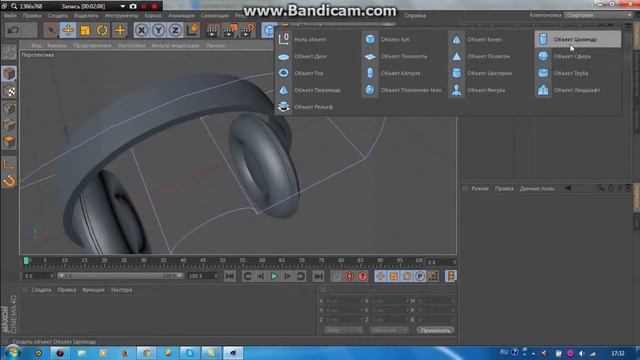640x360 pixels.
Task: Activate the Scale tool in the toolbar
Action: pyautogui.click(x=85, y=30)
